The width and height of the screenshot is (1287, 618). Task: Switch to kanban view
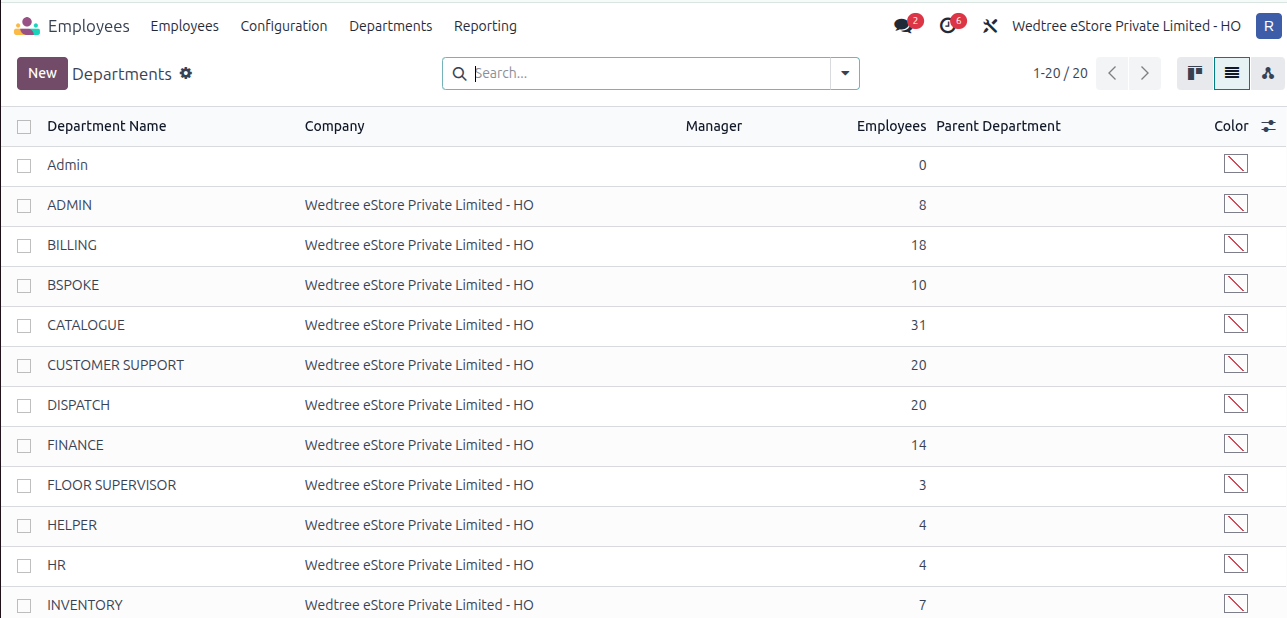click(x=1194, y=73)
